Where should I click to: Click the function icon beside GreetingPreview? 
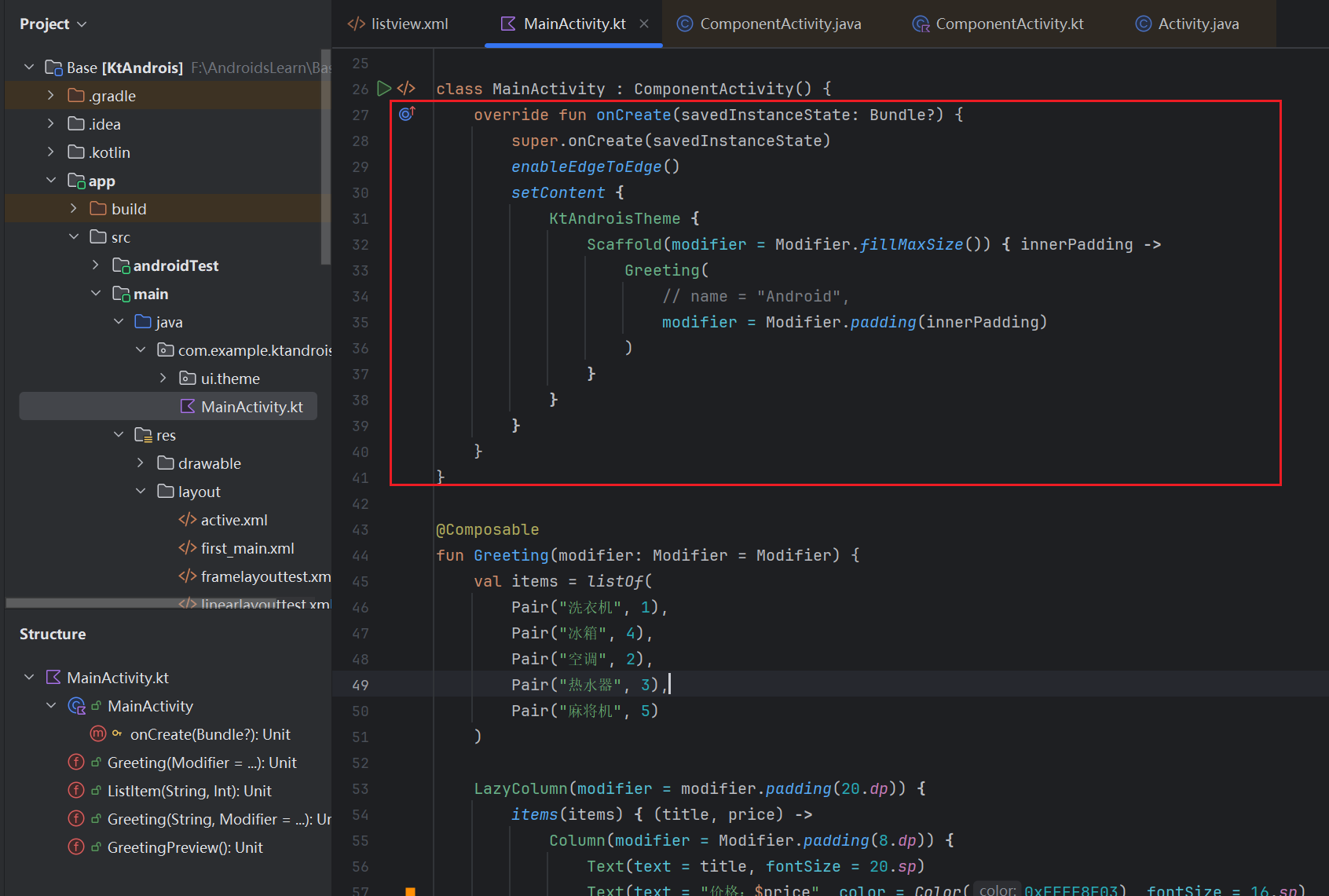pos(76,847)
